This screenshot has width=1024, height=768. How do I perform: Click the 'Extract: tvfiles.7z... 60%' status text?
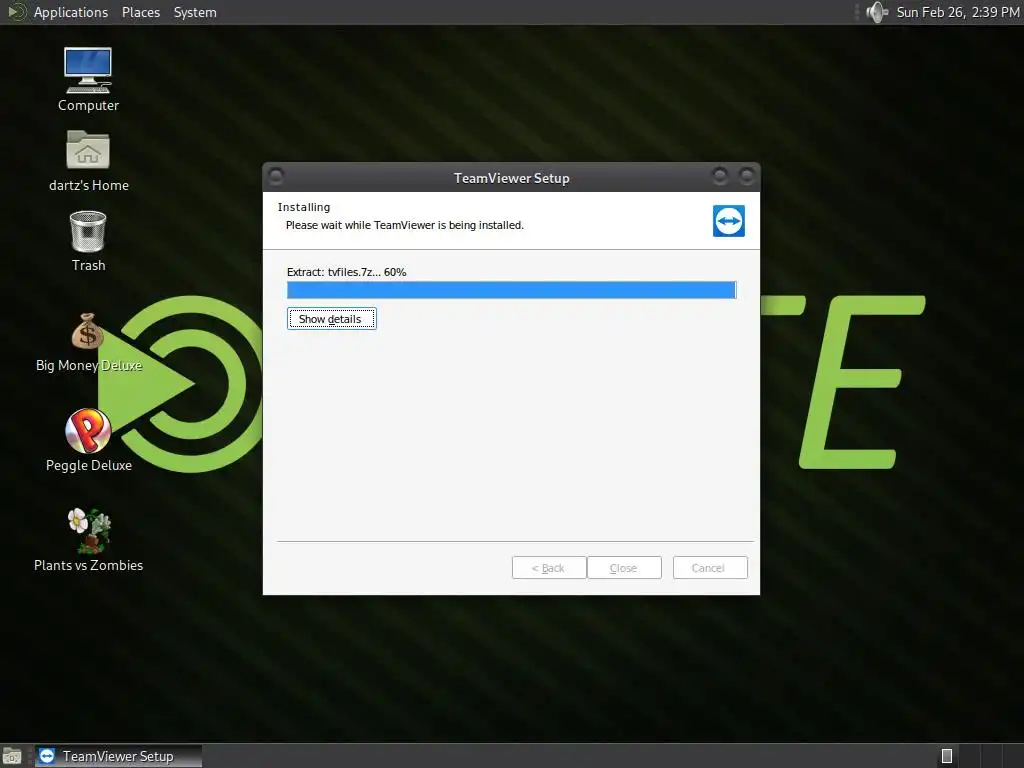346,272
